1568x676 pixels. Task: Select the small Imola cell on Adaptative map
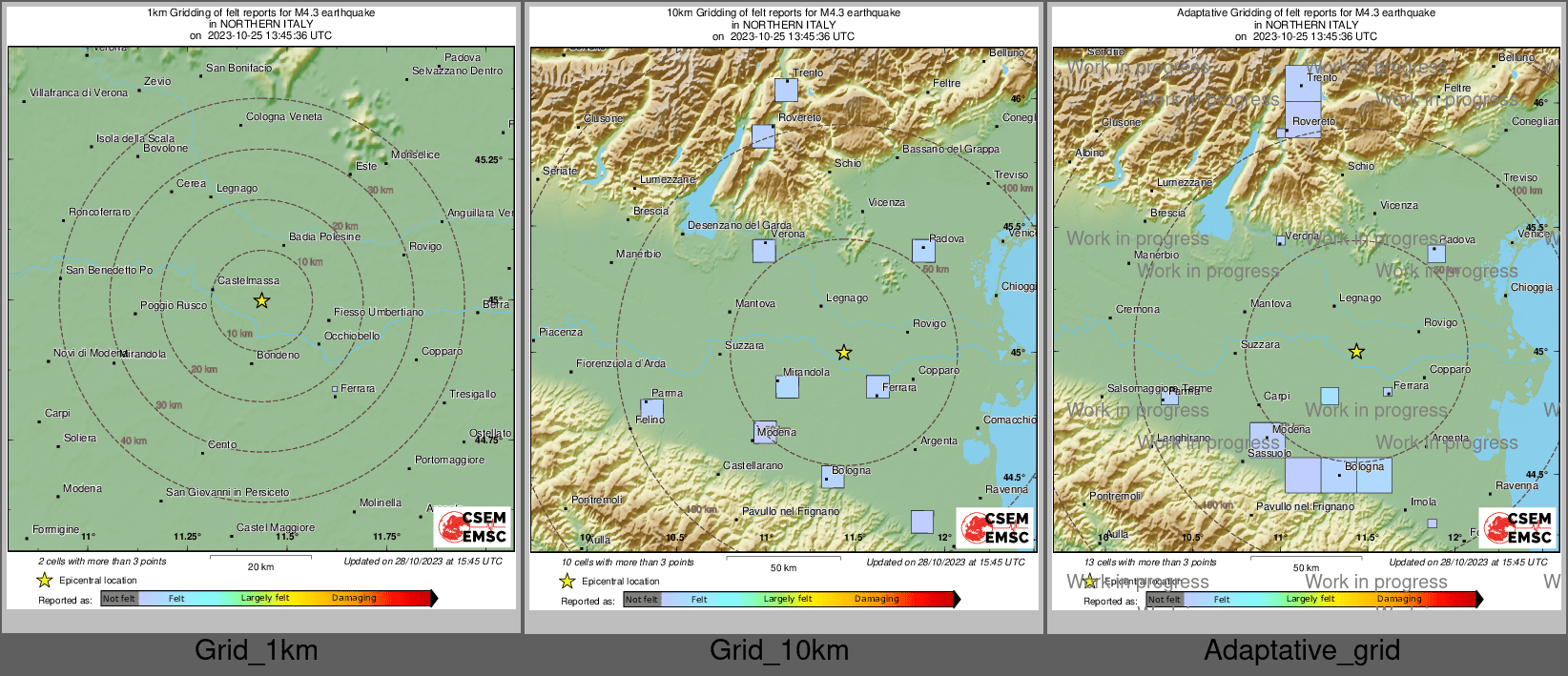coord(1432,523)
